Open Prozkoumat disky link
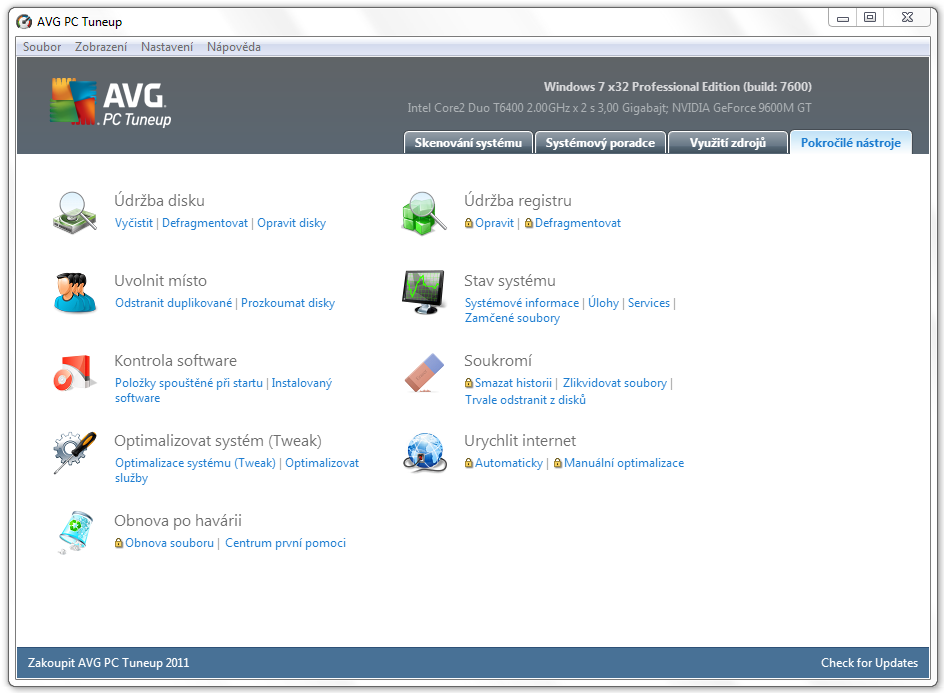Viewport: 944px width, 693px height. 288,303
